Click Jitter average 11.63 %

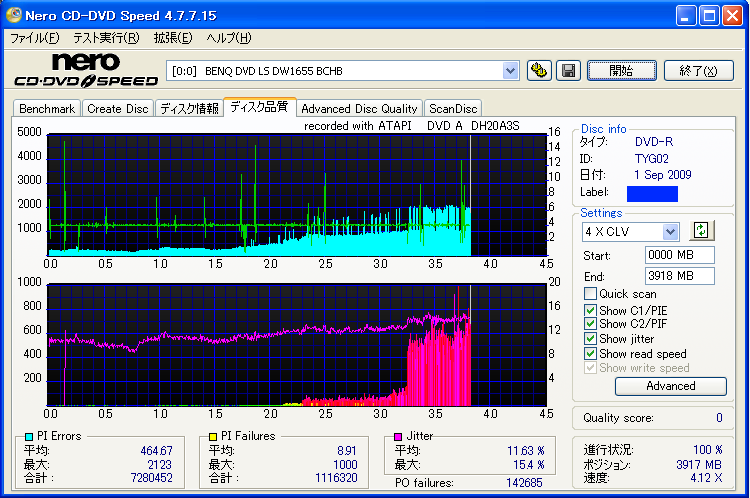[526, 451]
